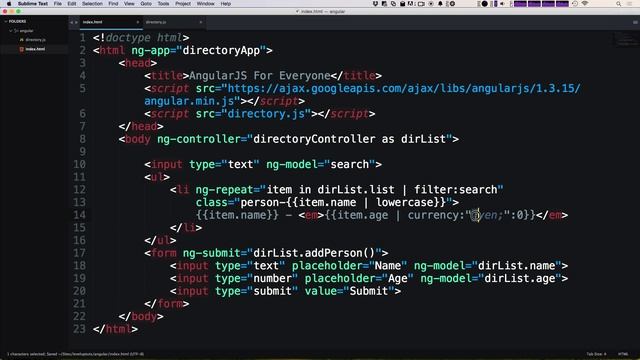Open the notification bell menu bar icon

(x=440, y=4)
